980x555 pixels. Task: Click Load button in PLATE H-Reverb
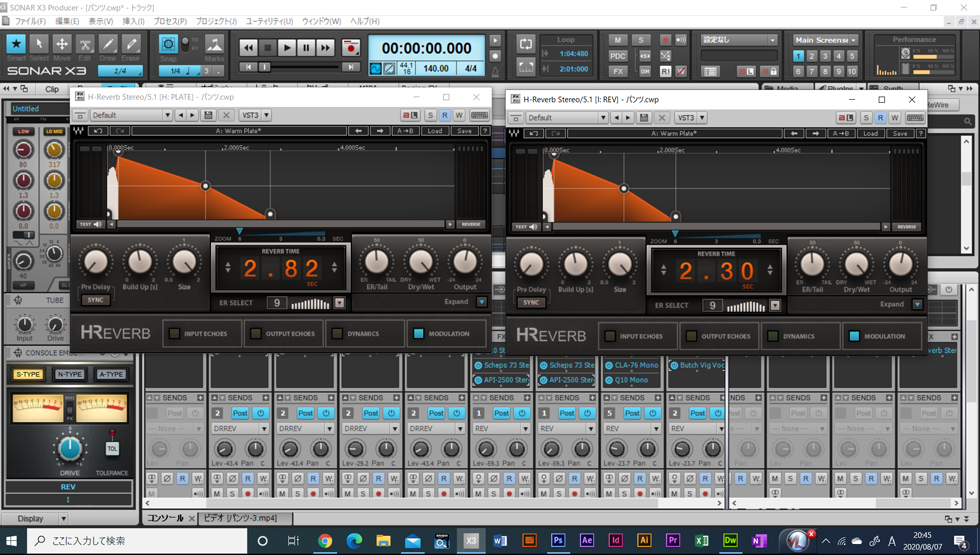[x=435, y=131]
